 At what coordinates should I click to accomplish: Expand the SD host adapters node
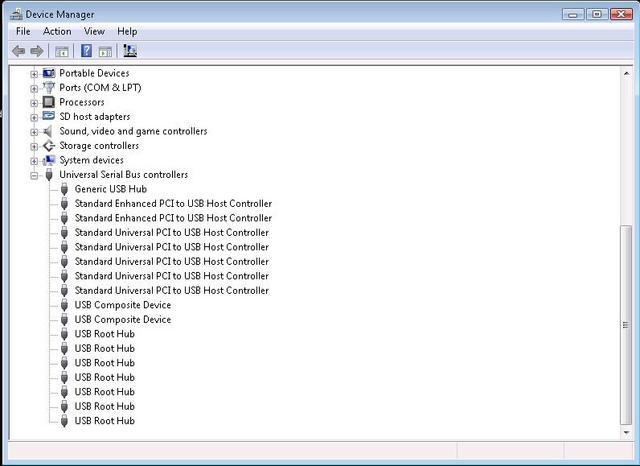pyautogui.click(x=34, y=118)
